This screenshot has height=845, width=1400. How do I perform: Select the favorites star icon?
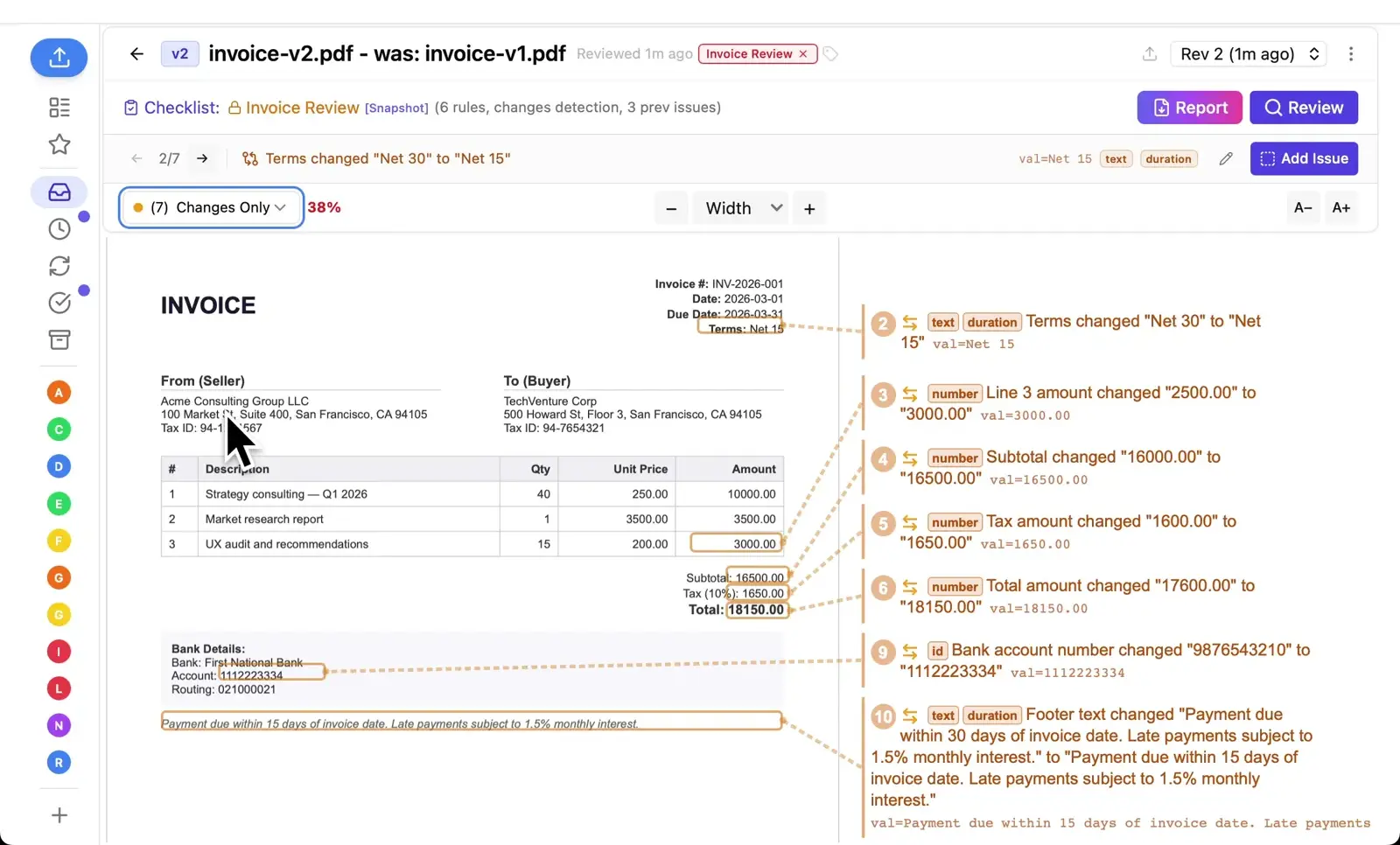[x=59, y=145]
